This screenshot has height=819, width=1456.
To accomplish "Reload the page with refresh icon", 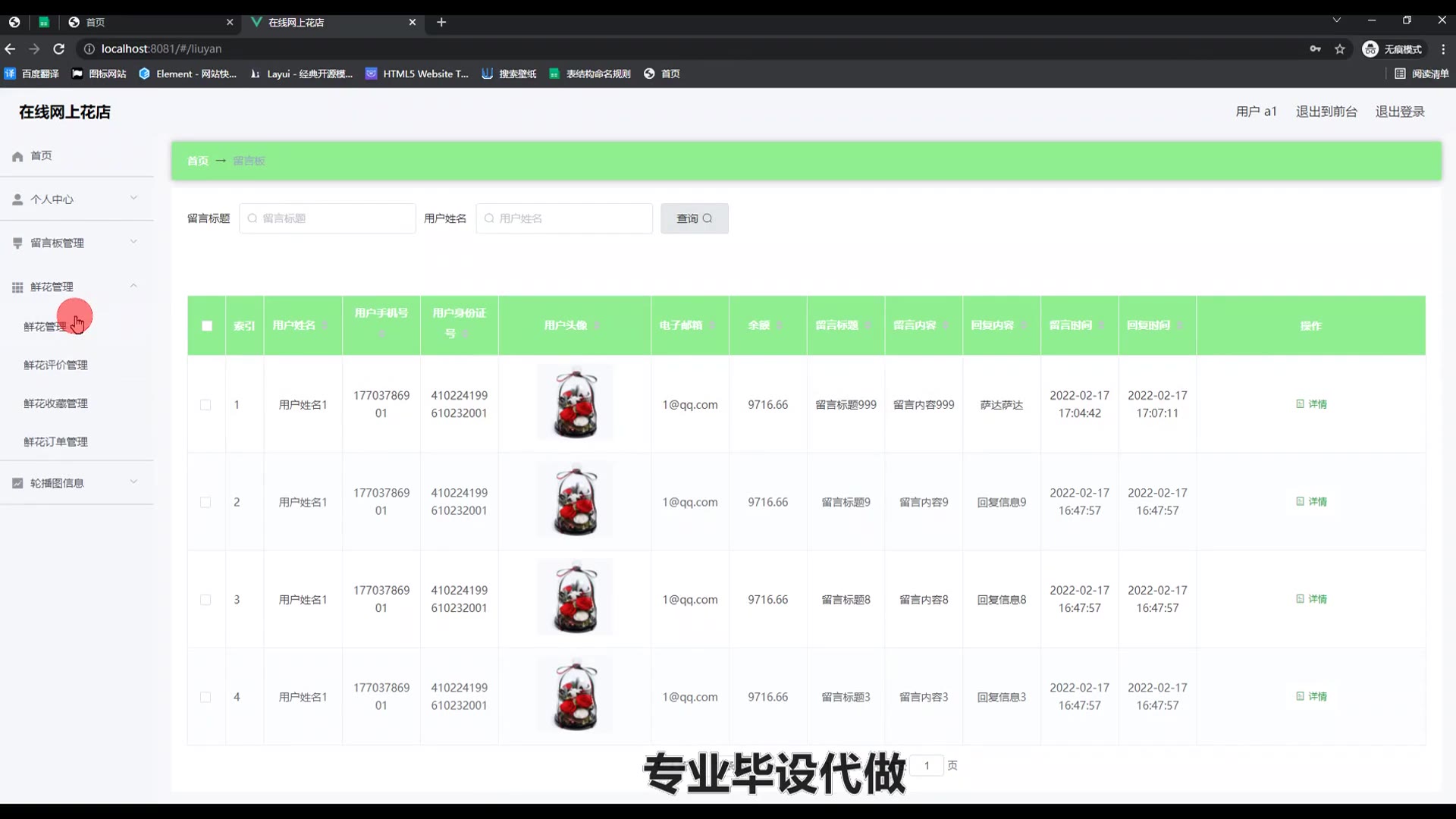I will 58,49.
